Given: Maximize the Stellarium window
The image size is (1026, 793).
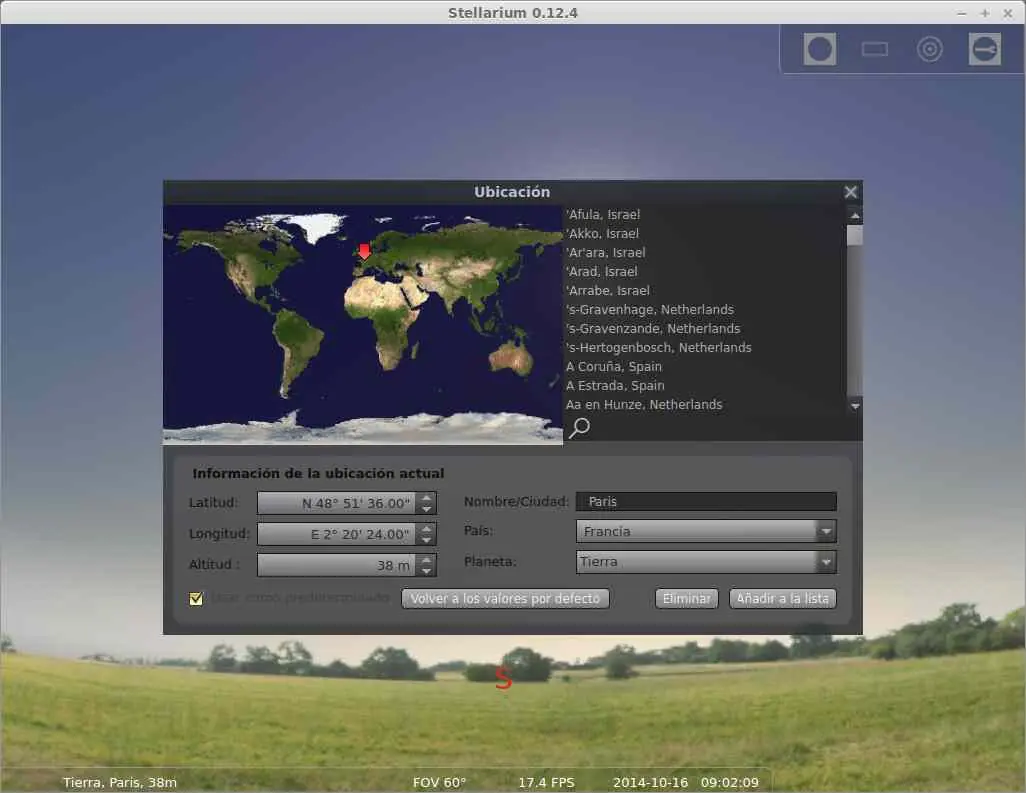Looking at the screenshot, I should pyautogui.click(x=985, y=13).
